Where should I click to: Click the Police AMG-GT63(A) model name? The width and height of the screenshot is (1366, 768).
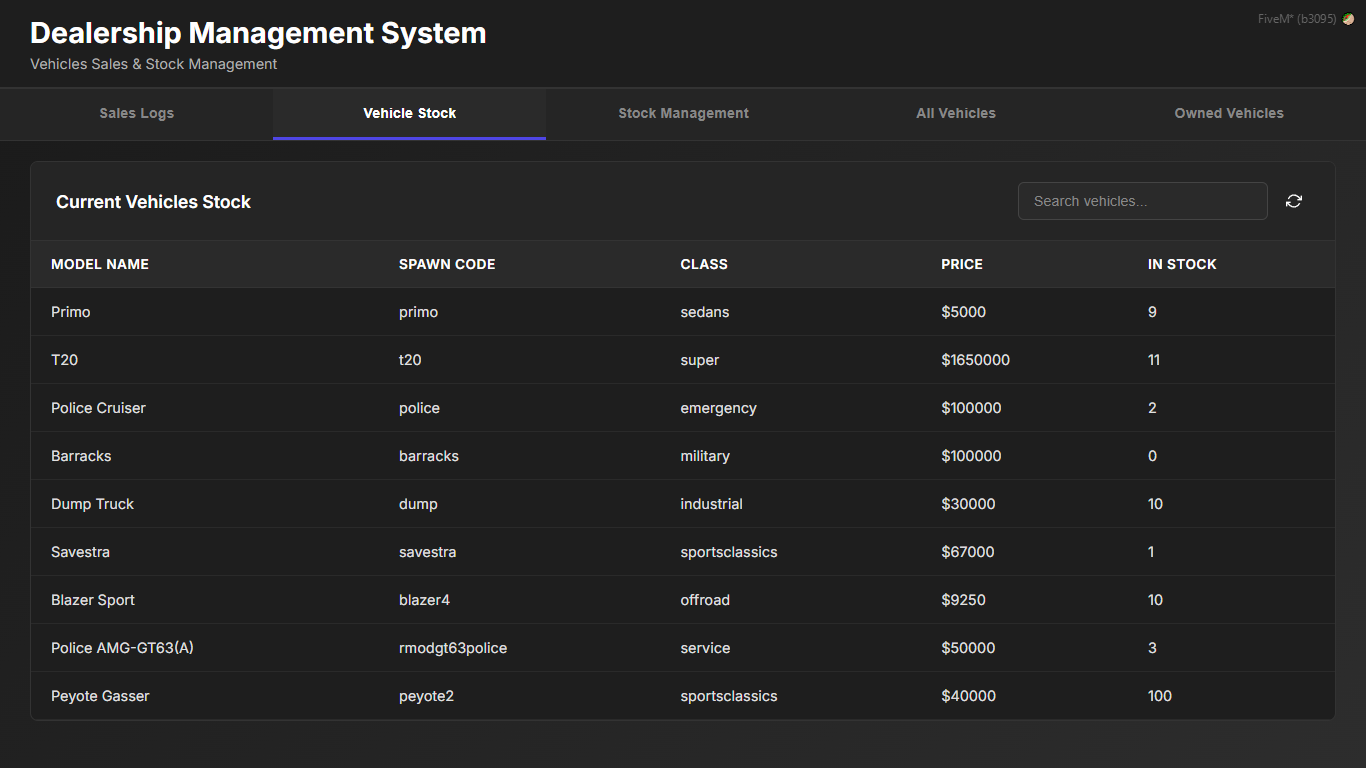pos(122,648)
